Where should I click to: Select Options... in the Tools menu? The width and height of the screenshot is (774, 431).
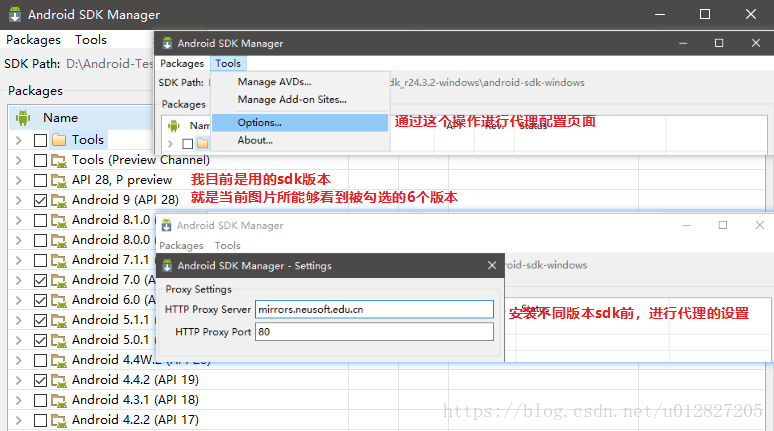click(300, 122)
